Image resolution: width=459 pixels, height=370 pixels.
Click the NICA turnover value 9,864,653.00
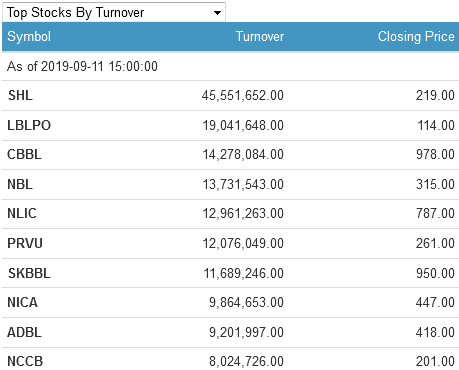point(246,302)
